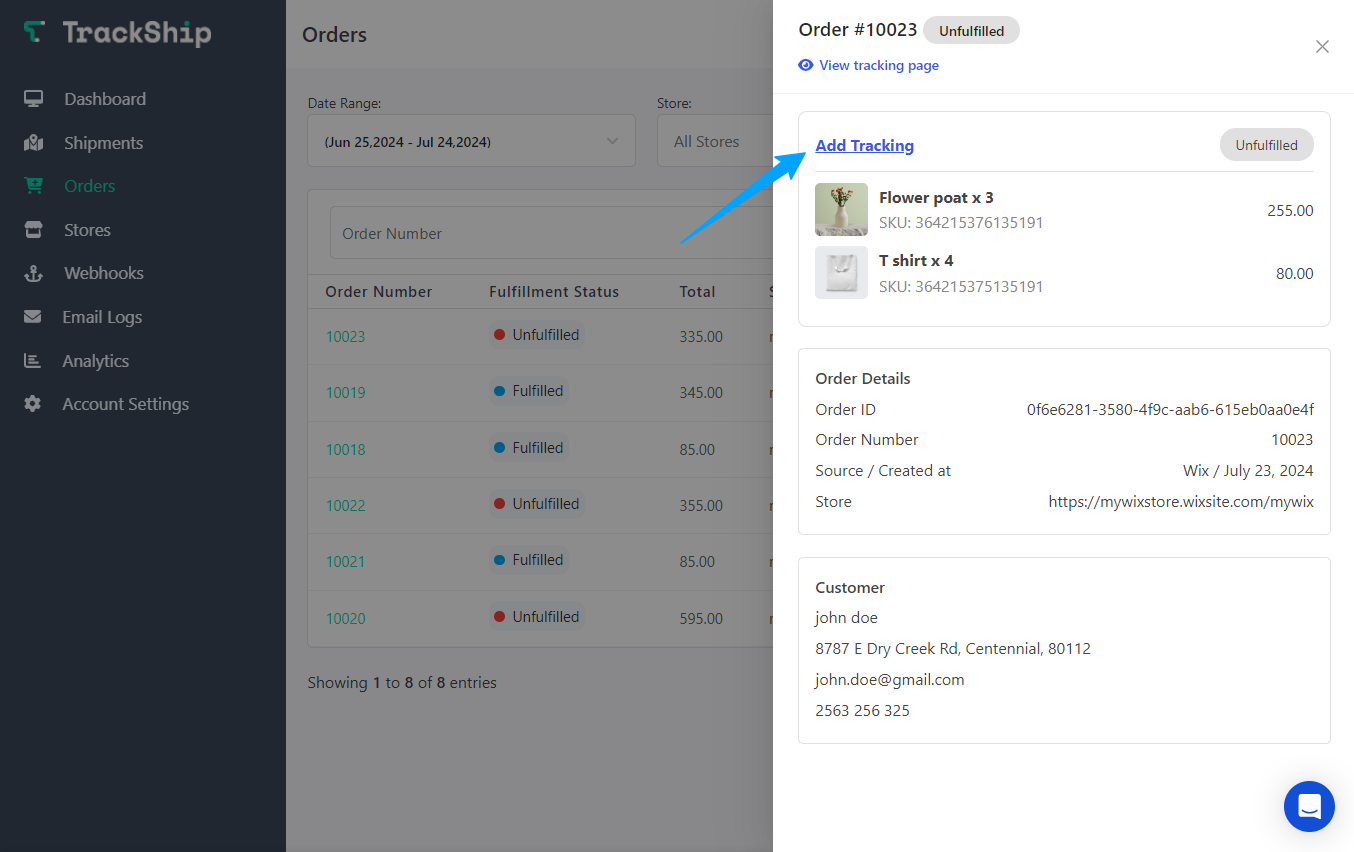Screen dimensions: 1354x852
Task: Open the Orders section icon
Action: pyautogui.click(x=33, y=185)
